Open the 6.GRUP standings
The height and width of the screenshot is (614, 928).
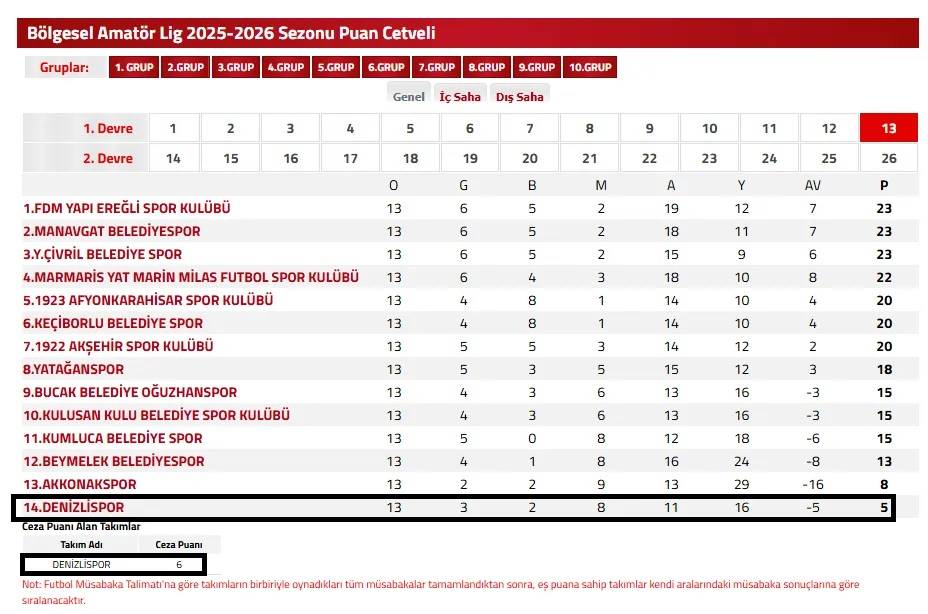pos(385,67)
